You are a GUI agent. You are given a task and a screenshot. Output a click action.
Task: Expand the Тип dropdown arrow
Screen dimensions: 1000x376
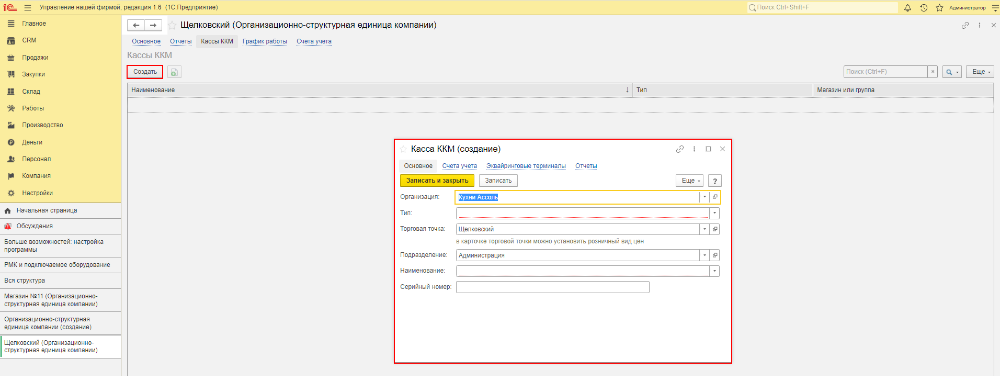pyautogui.click(x=715, y=213)
